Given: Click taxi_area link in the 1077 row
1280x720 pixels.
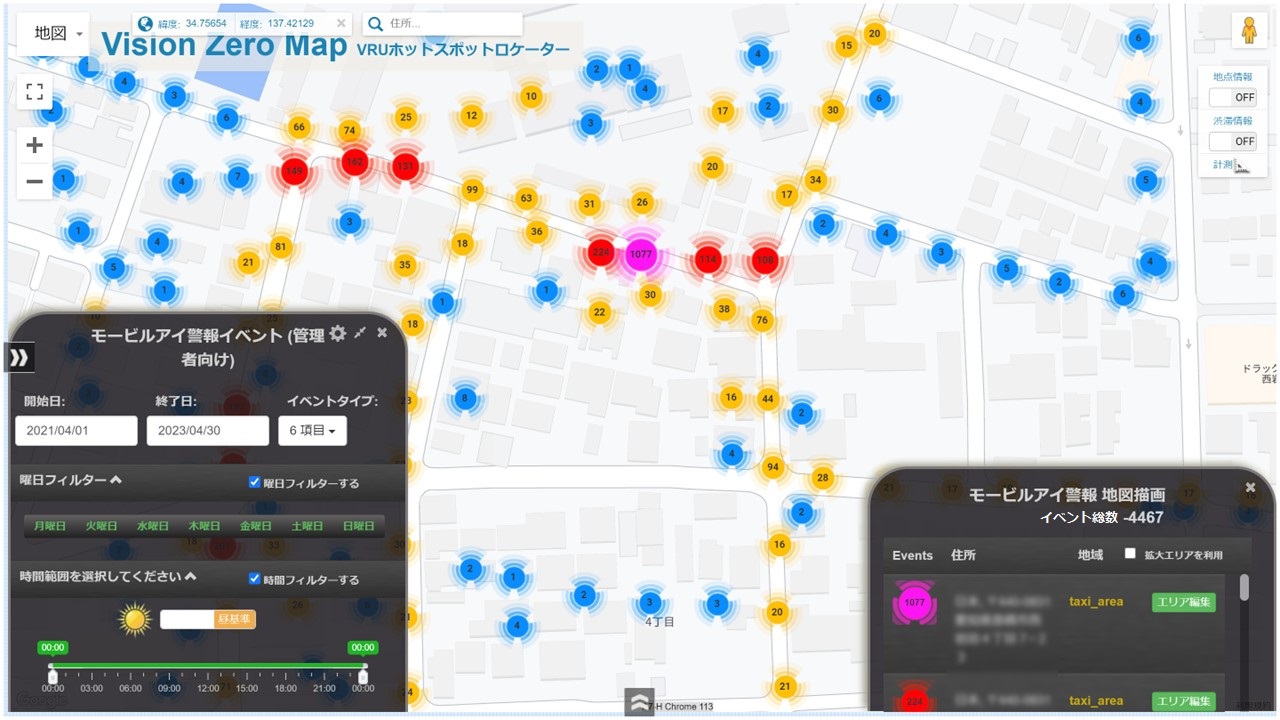Looking at the screenshot, I should (1096, 602).
